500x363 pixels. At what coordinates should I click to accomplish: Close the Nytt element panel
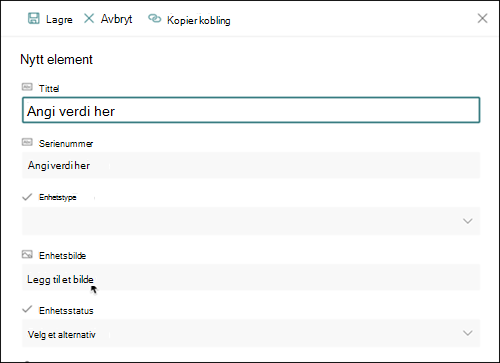point(482,18)
